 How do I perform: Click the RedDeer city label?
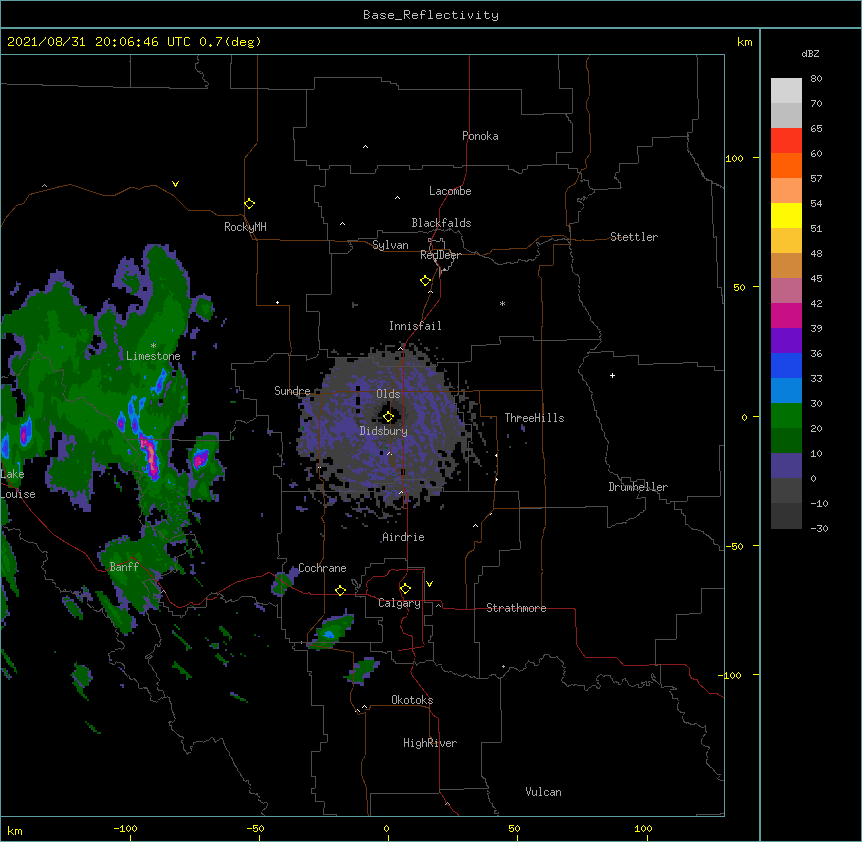[440, 255]
